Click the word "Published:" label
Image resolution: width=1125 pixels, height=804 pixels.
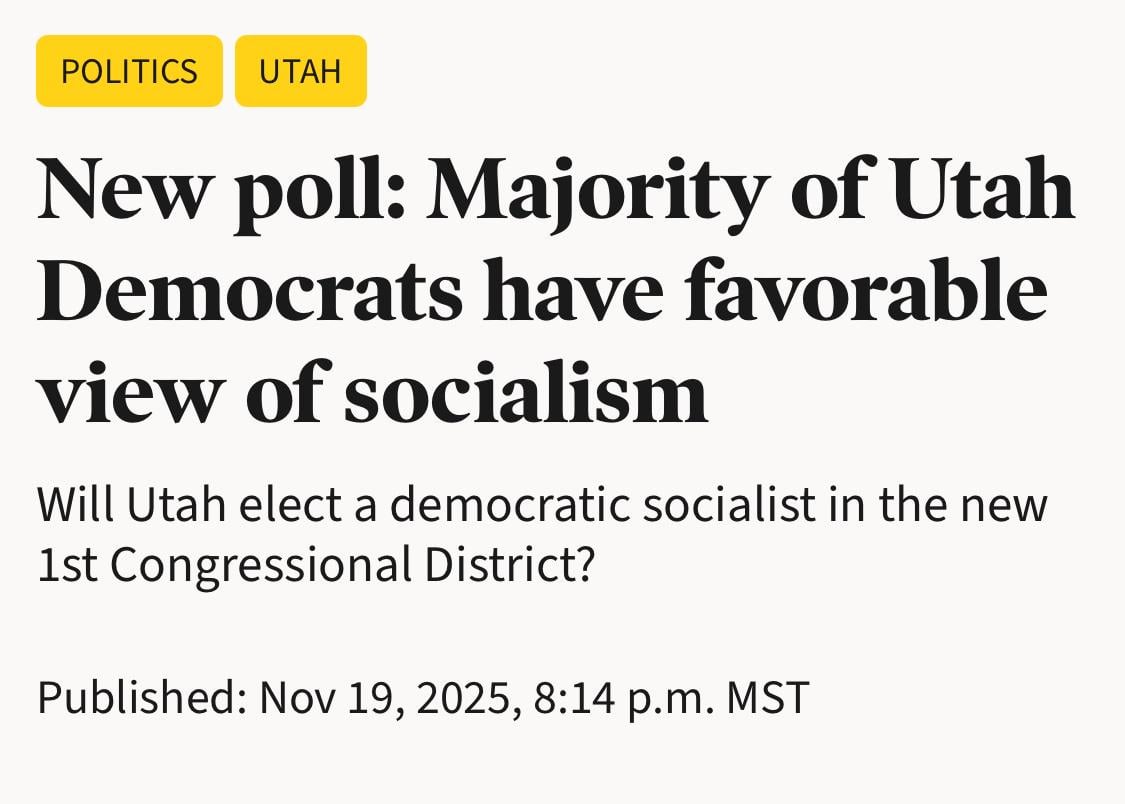[141, 697]
